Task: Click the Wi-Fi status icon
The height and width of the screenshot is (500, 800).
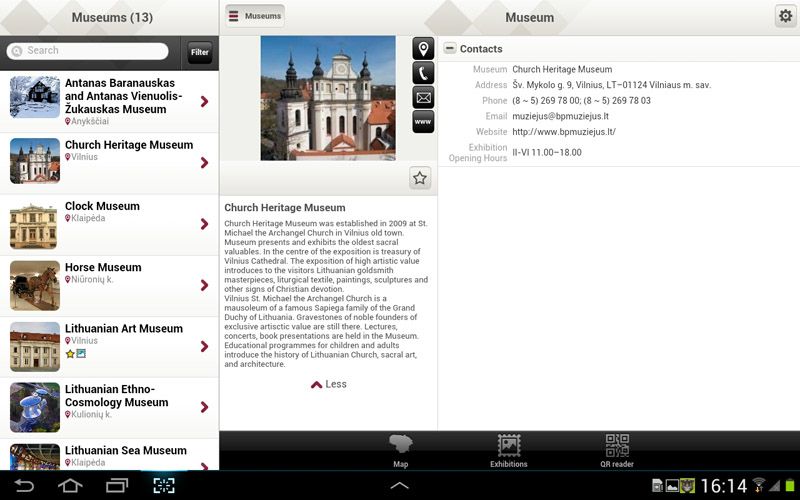Action: (x=759, y=485)
